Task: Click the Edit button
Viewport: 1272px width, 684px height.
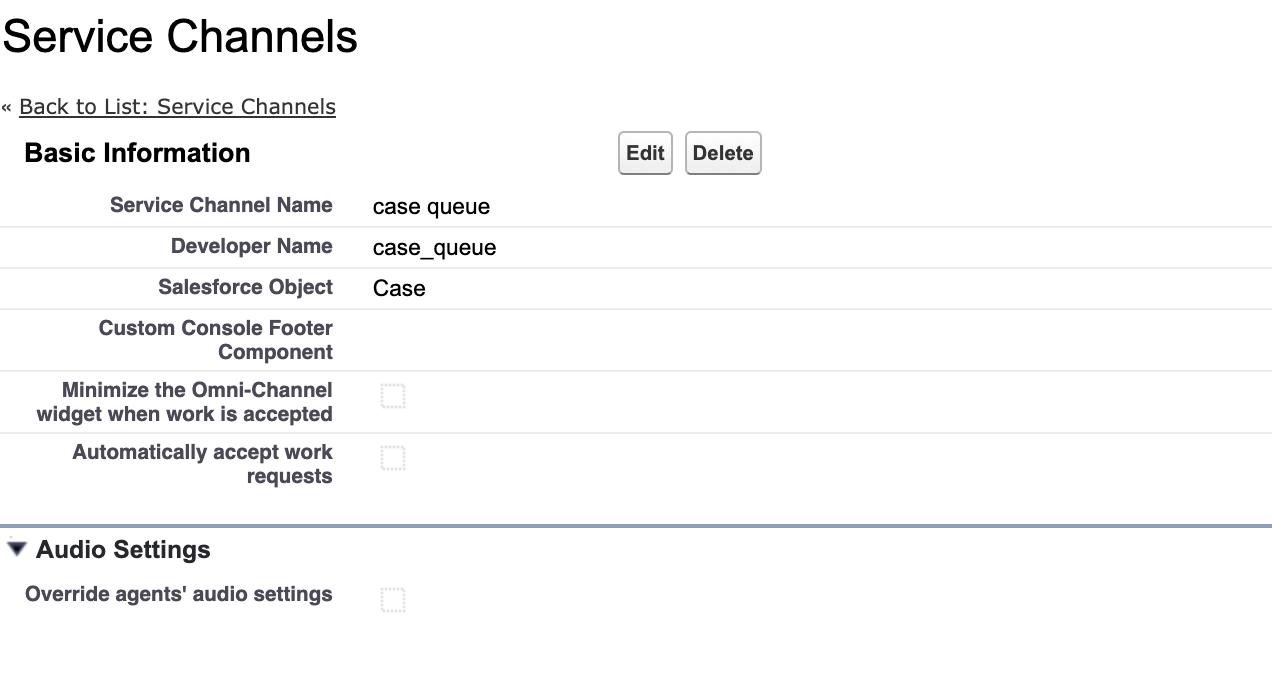Action: click(x=645, y=153)
